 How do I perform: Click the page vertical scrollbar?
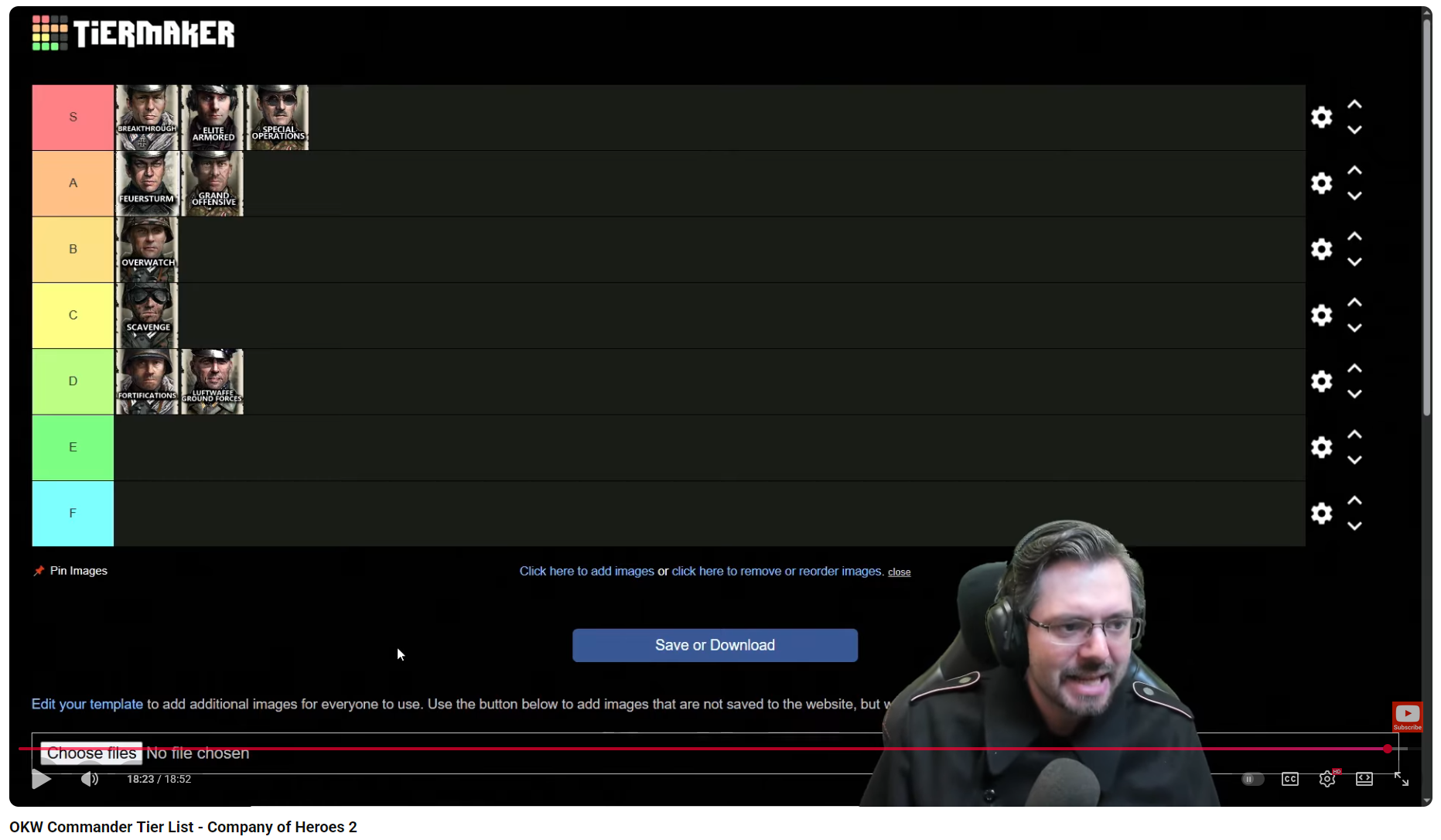[x=1427, y=217]
